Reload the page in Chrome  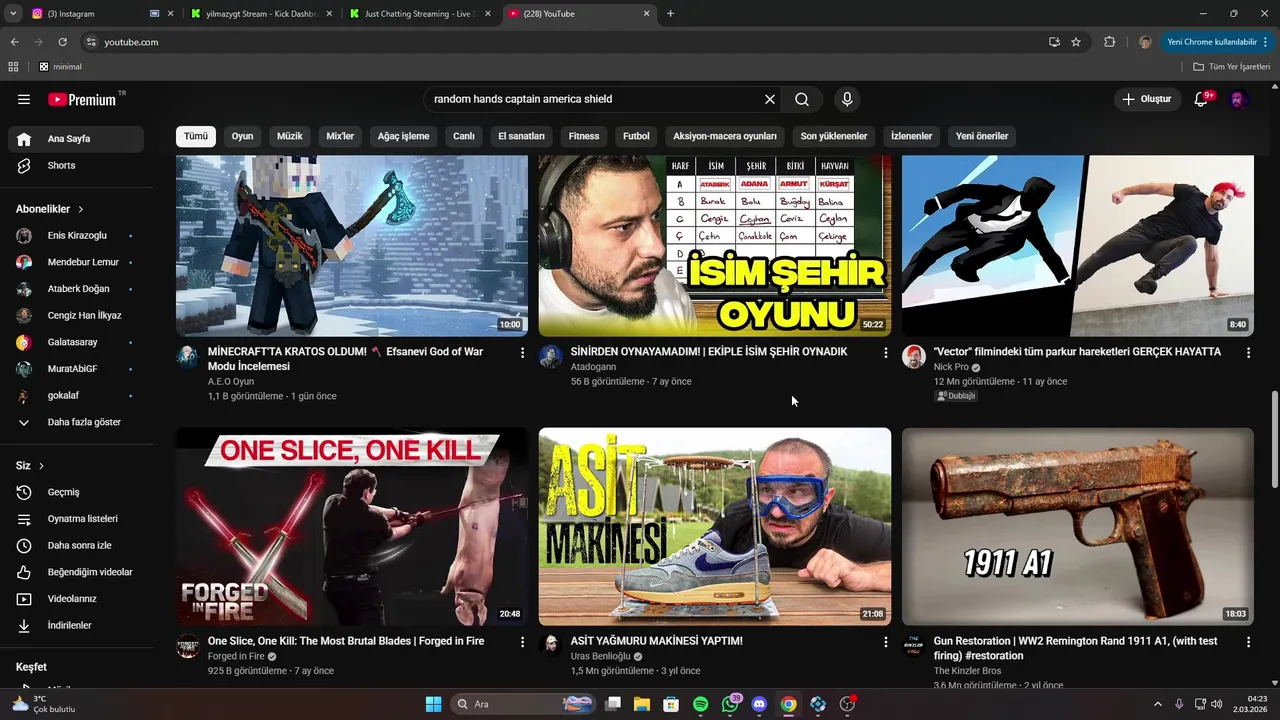pos(62,42)
